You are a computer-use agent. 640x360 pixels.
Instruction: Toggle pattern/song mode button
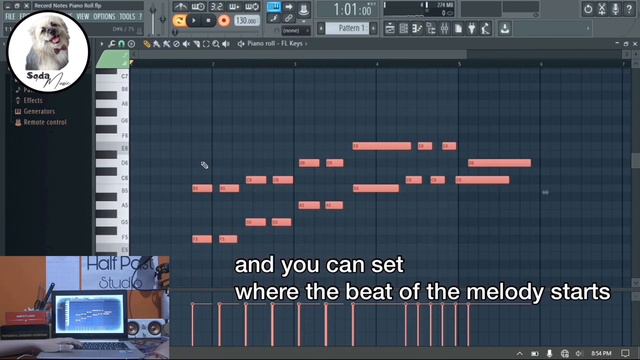(179, 20)
